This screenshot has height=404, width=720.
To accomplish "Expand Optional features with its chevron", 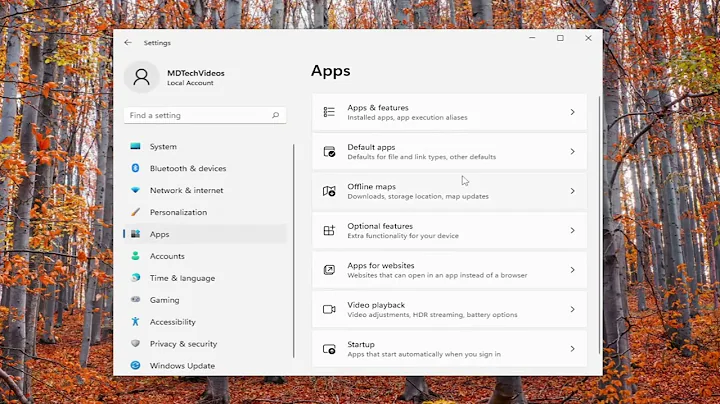I will coord(572,230).
